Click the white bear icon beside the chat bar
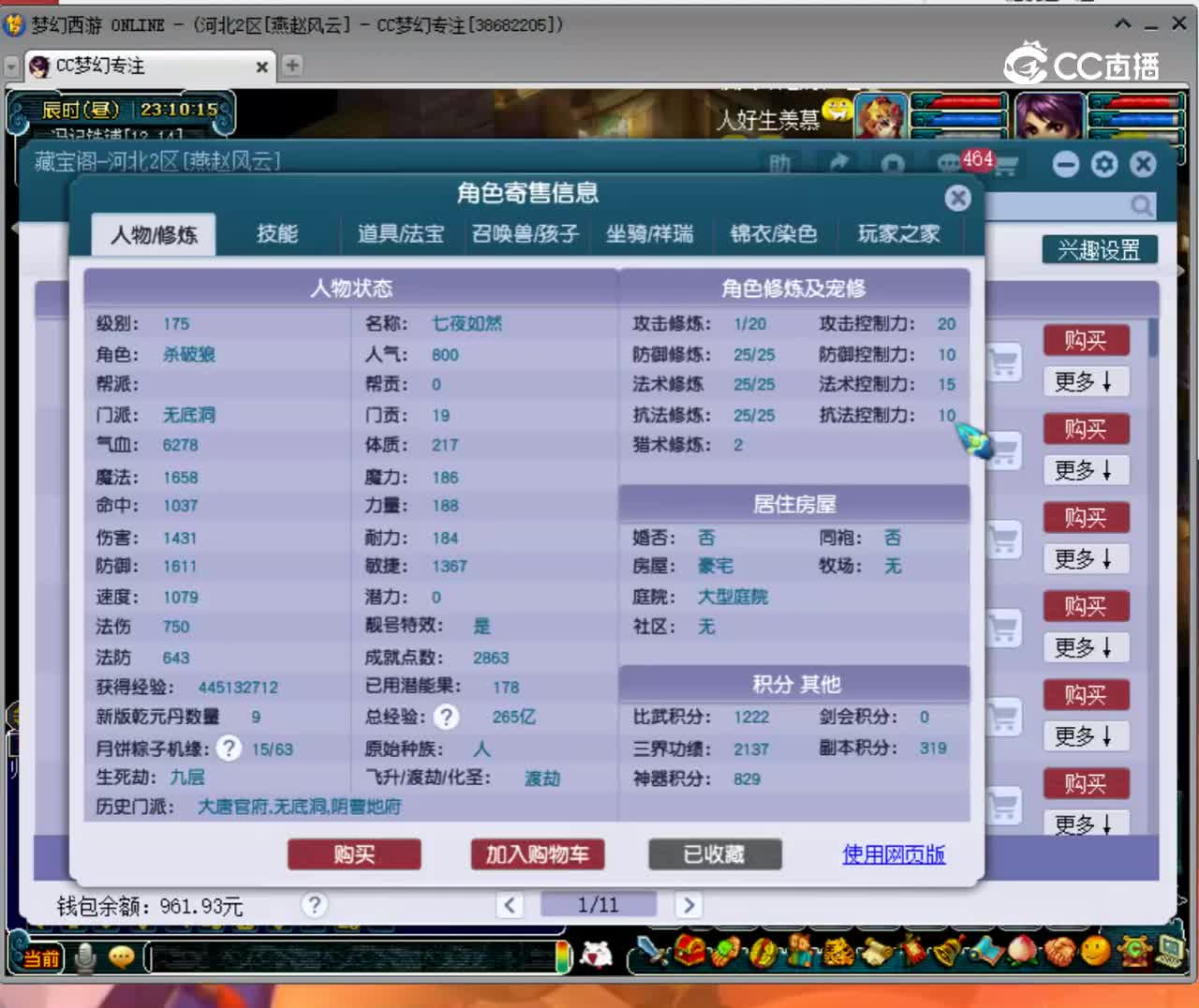Viewport: 1199px width, 1008px height. (x=596, y=956)
